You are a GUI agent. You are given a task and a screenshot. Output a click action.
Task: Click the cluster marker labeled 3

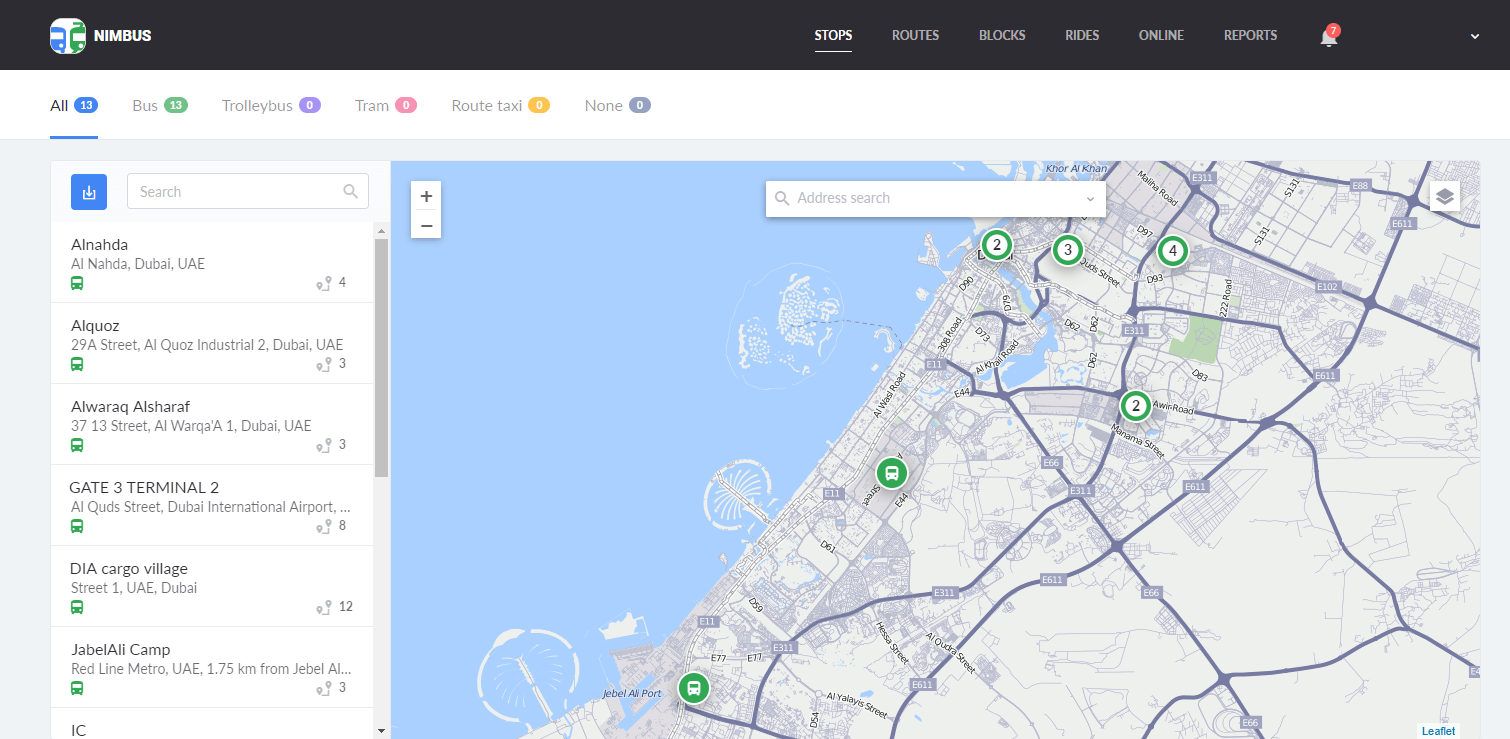[x=1067, y=250]
